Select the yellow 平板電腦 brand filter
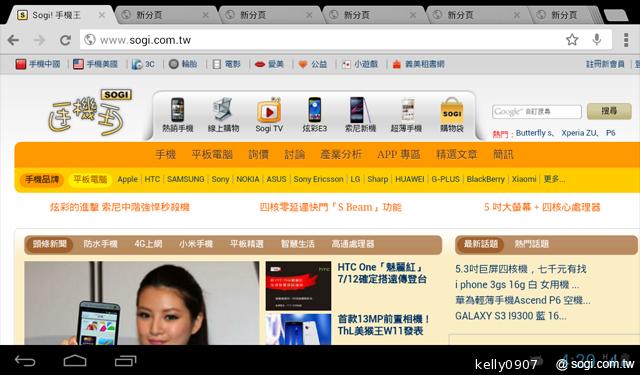This screenshot has height=375, width=640. pyautogui.click(x=90, y=179)
